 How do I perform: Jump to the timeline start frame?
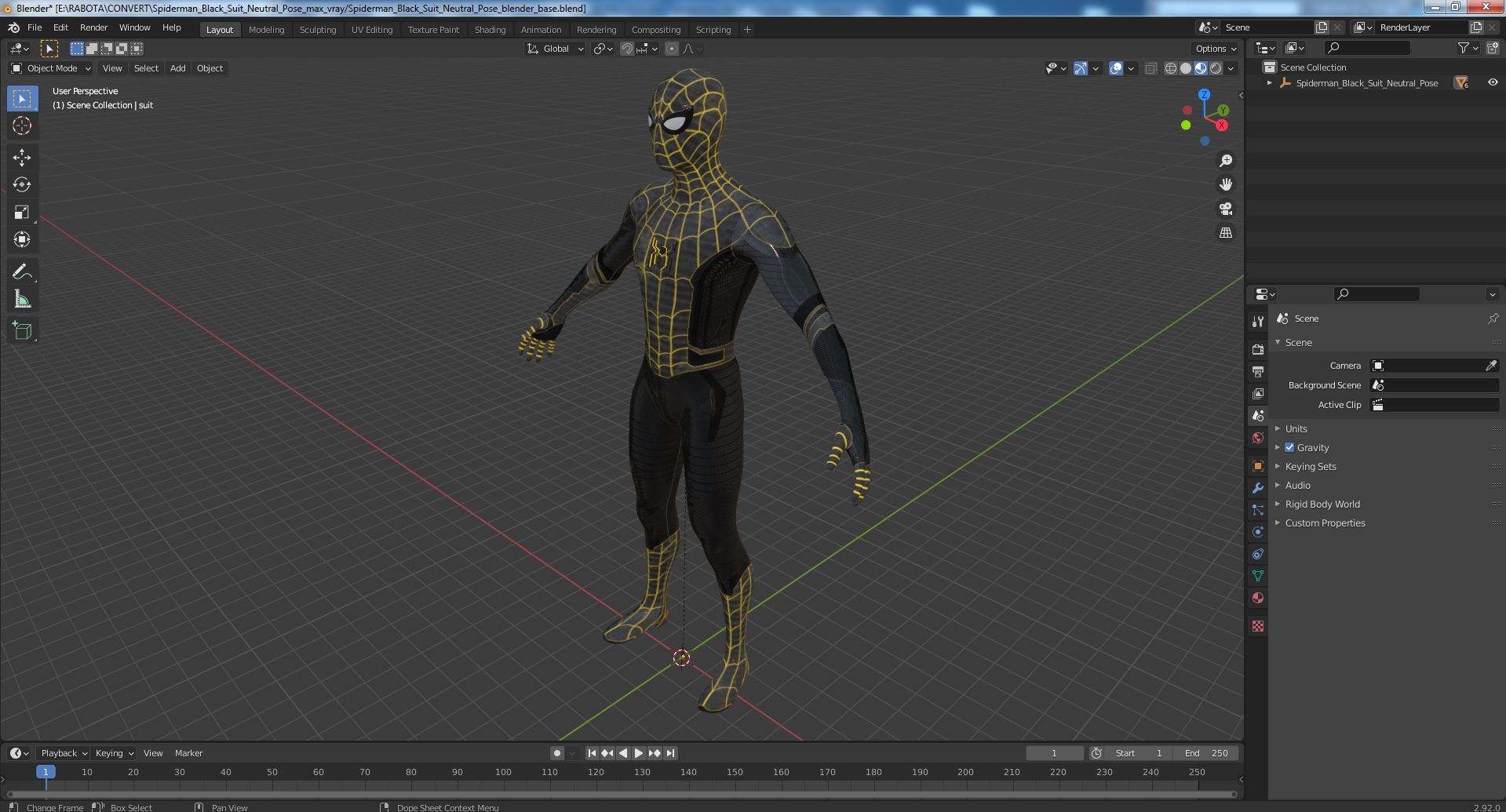pyautogui.click(x=592, y=753)
